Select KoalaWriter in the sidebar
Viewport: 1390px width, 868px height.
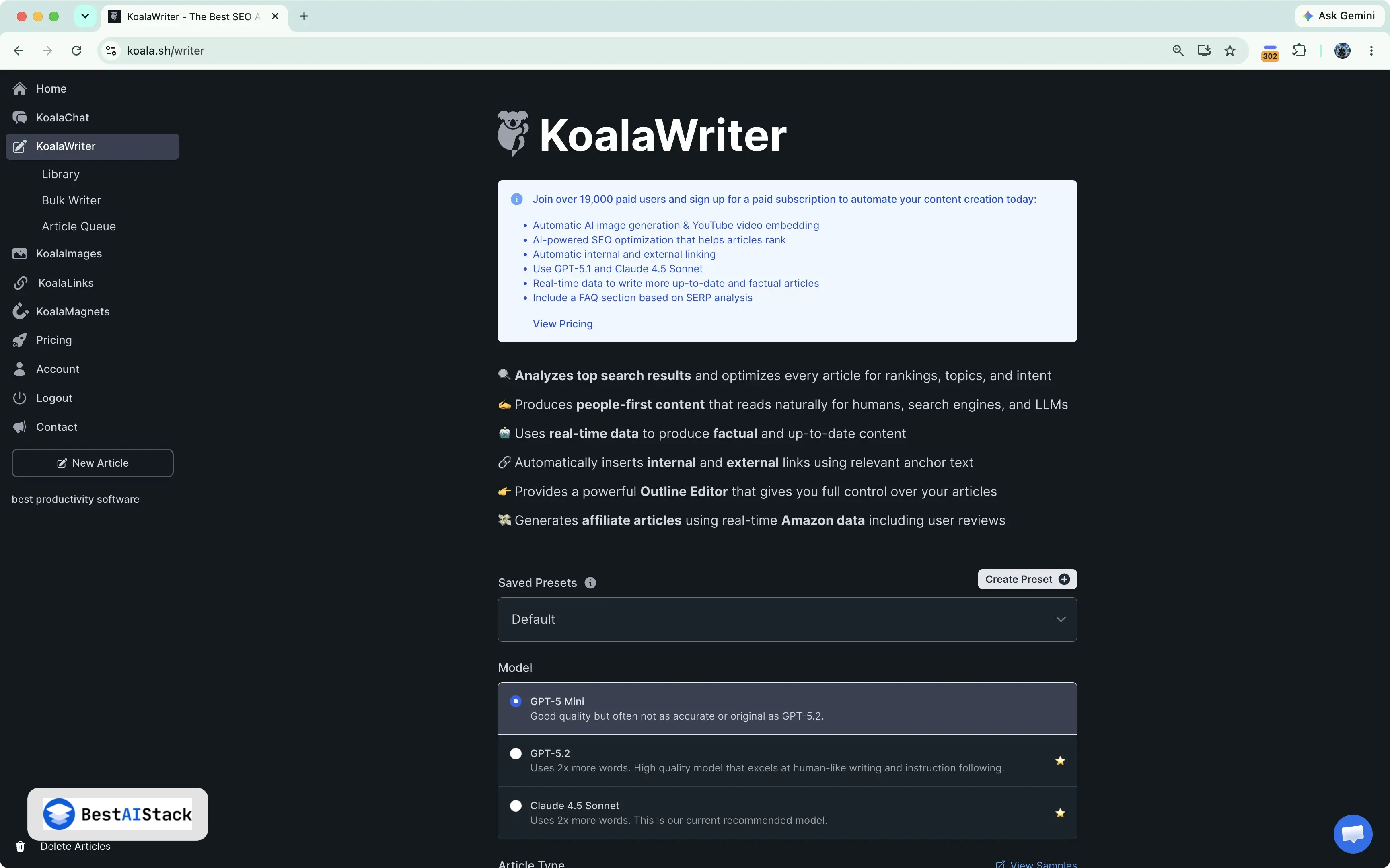[x=93, y=146]
